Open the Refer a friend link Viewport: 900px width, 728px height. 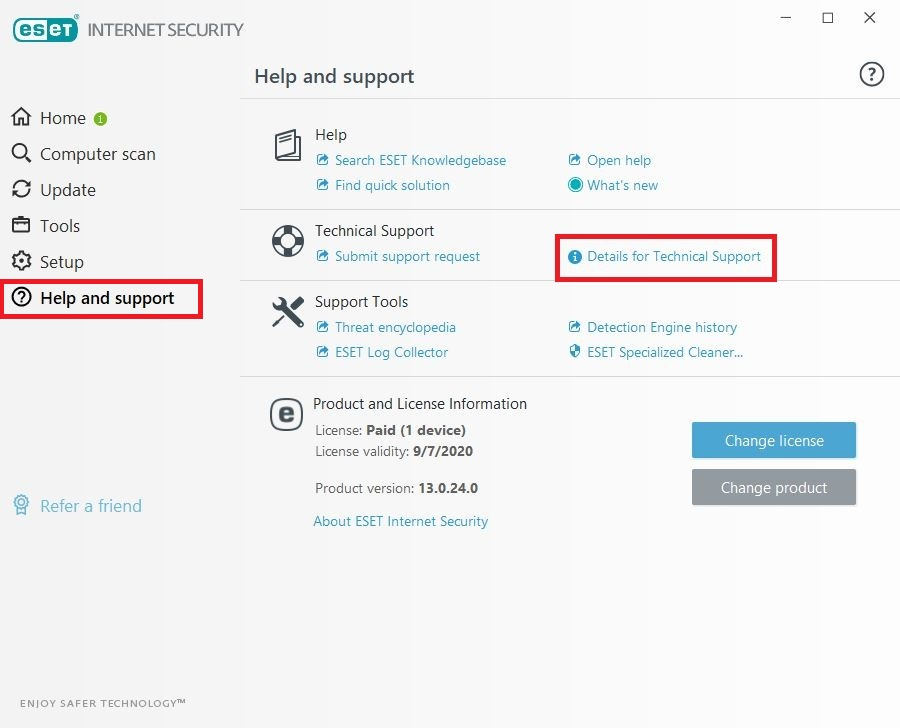pos(91,506)
